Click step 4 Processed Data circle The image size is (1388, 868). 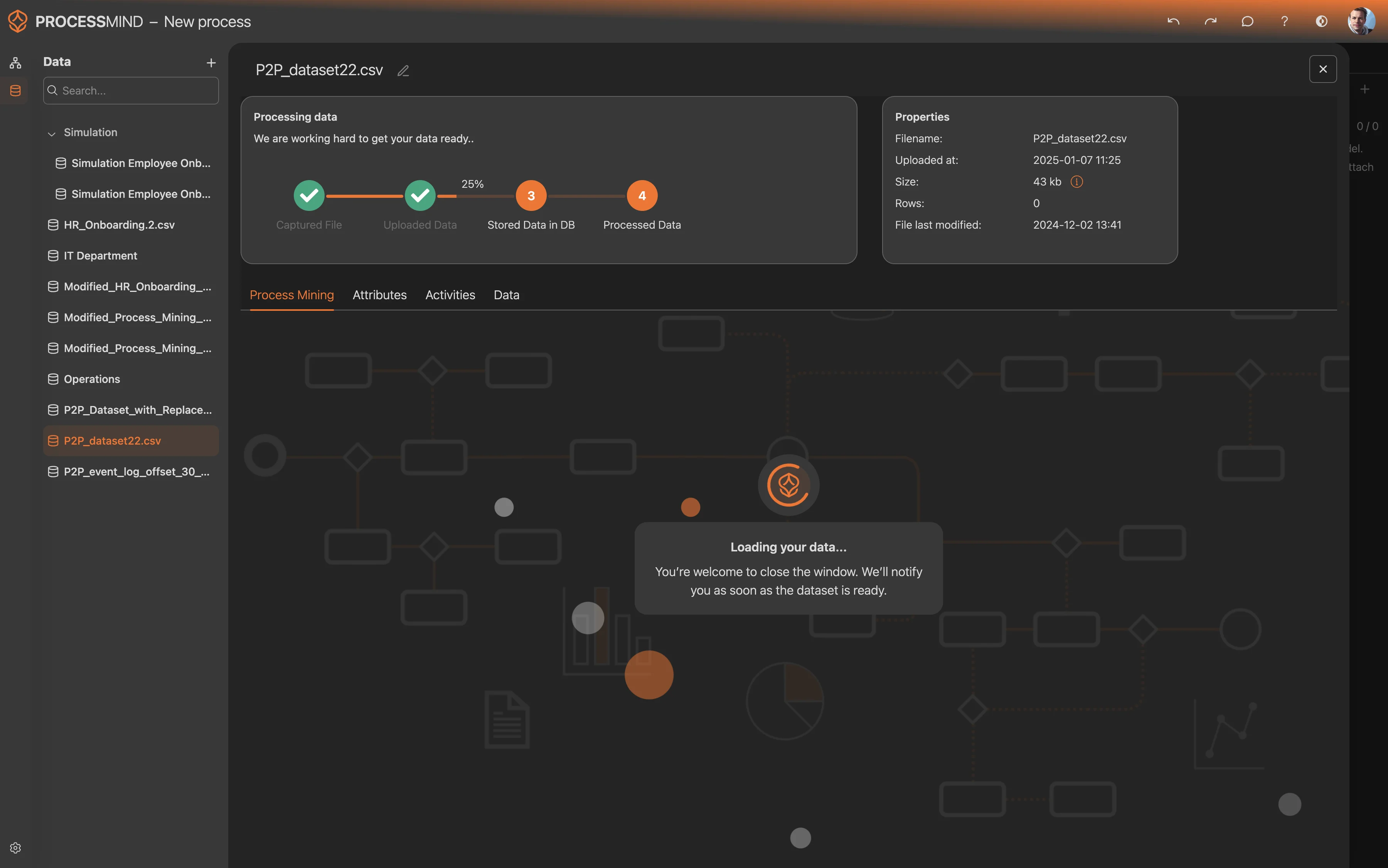point(642,196)
